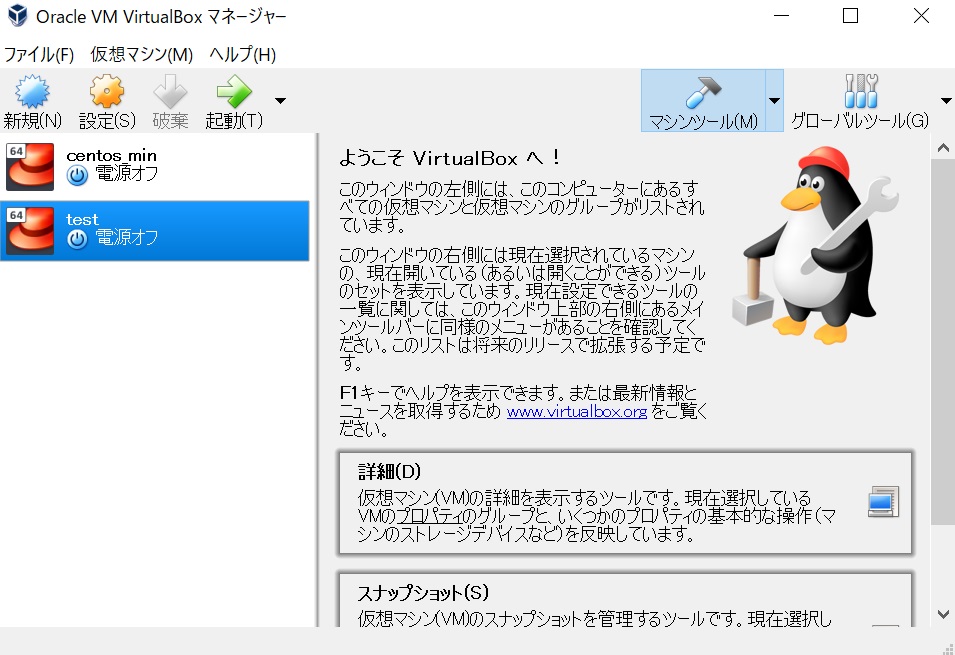Click scrollbar down arrow in welcome pane
This screenshot has width=955, height=655.
[x=943, y=614]
